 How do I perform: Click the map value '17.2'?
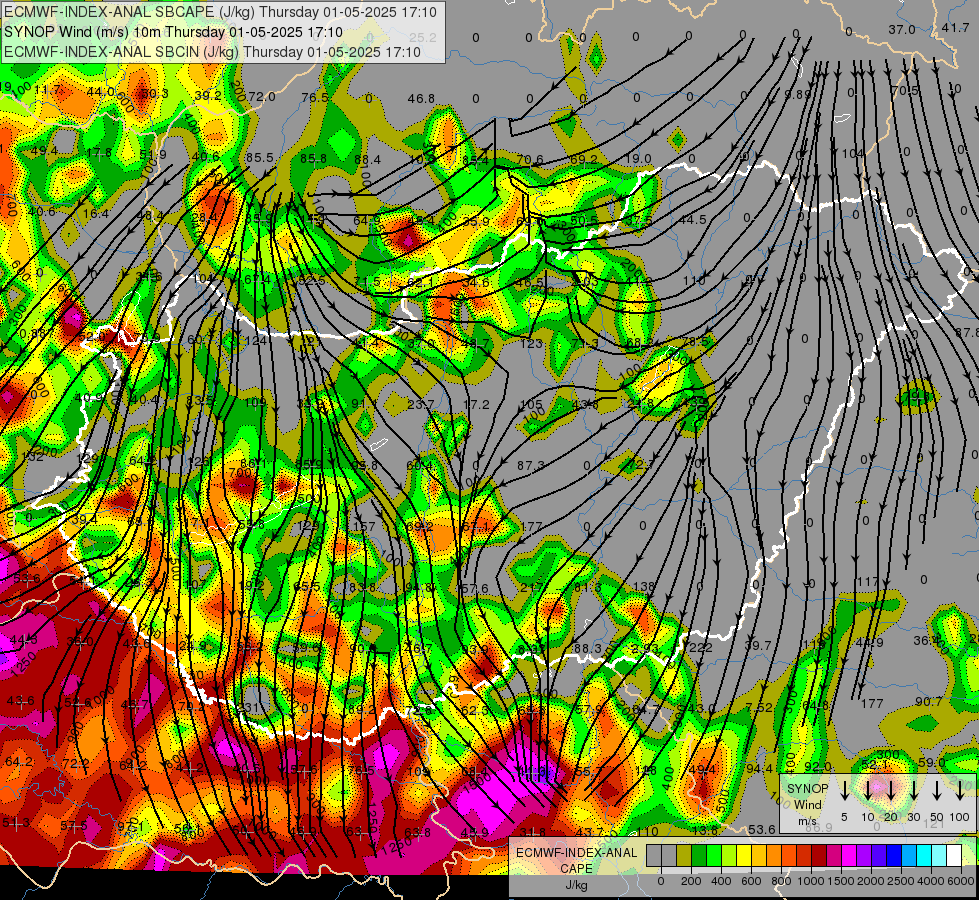476,405
